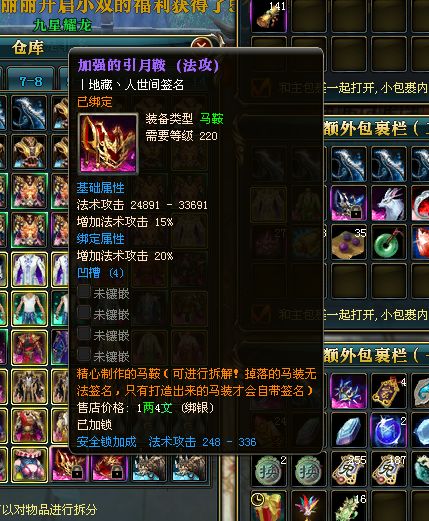Click the white spirit deer mount icon
This screenshot has width=429, height=521.
coord(388,203)
